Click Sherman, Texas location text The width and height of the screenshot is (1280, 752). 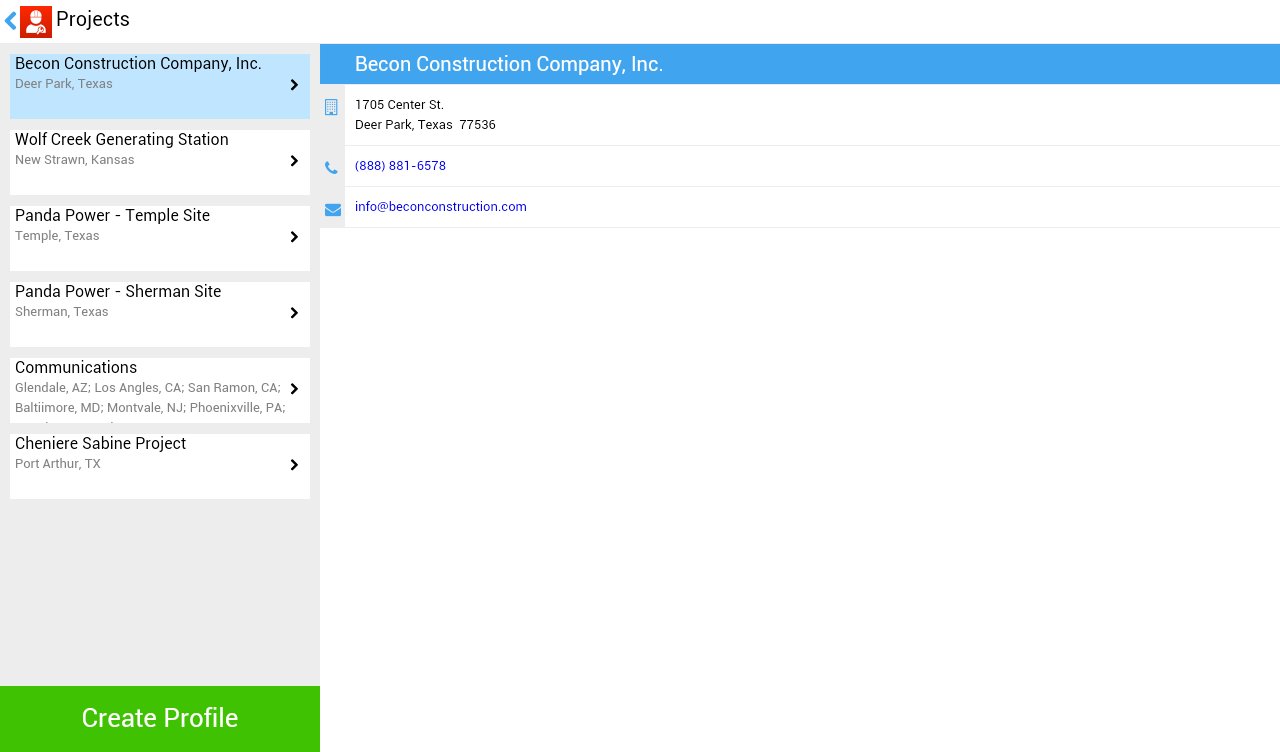pos(62,312)
